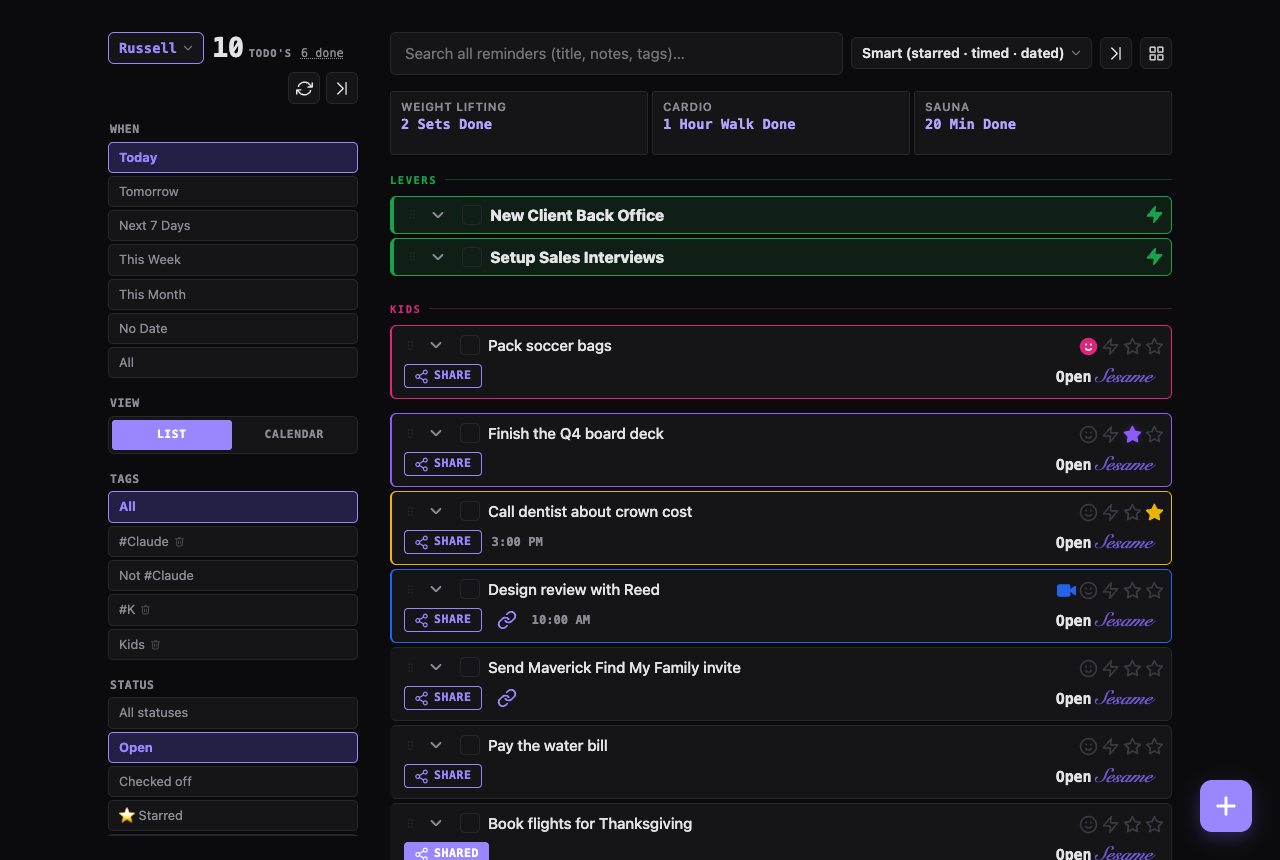The height and width of the screenshot is (860, 1280).
Task: Select the Tomorrow filter under When
Action: 233,191
